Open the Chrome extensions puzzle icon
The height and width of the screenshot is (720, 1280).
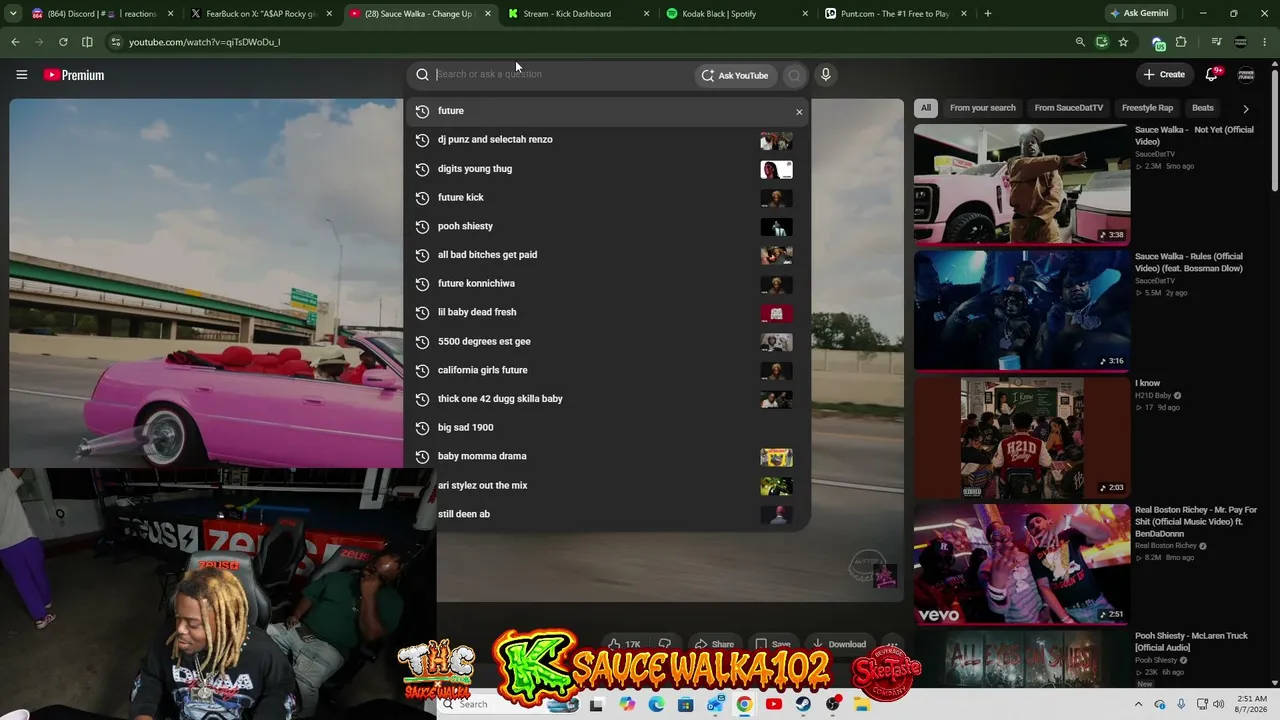click(1181, 42)
